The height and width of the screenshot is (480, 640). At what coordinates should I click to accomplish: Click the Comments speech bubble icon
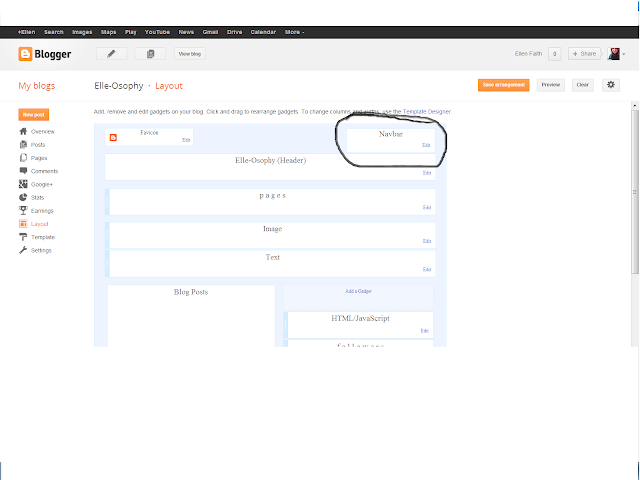click(x=23, y=171)
